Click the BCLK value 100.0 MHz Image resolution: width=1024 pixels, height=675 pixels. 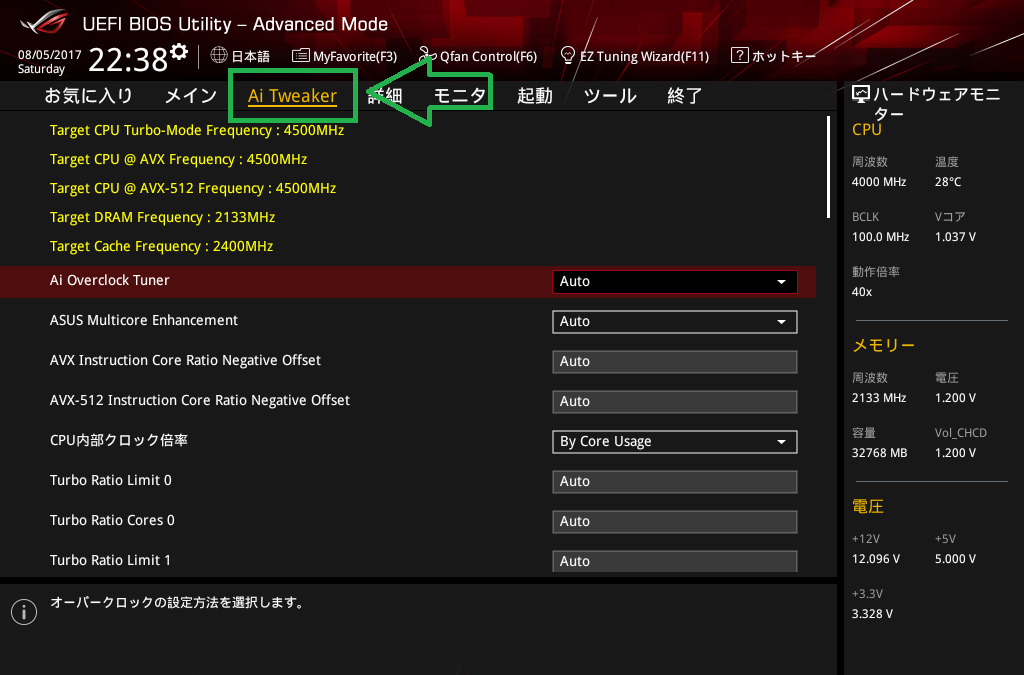coord(880,237)
